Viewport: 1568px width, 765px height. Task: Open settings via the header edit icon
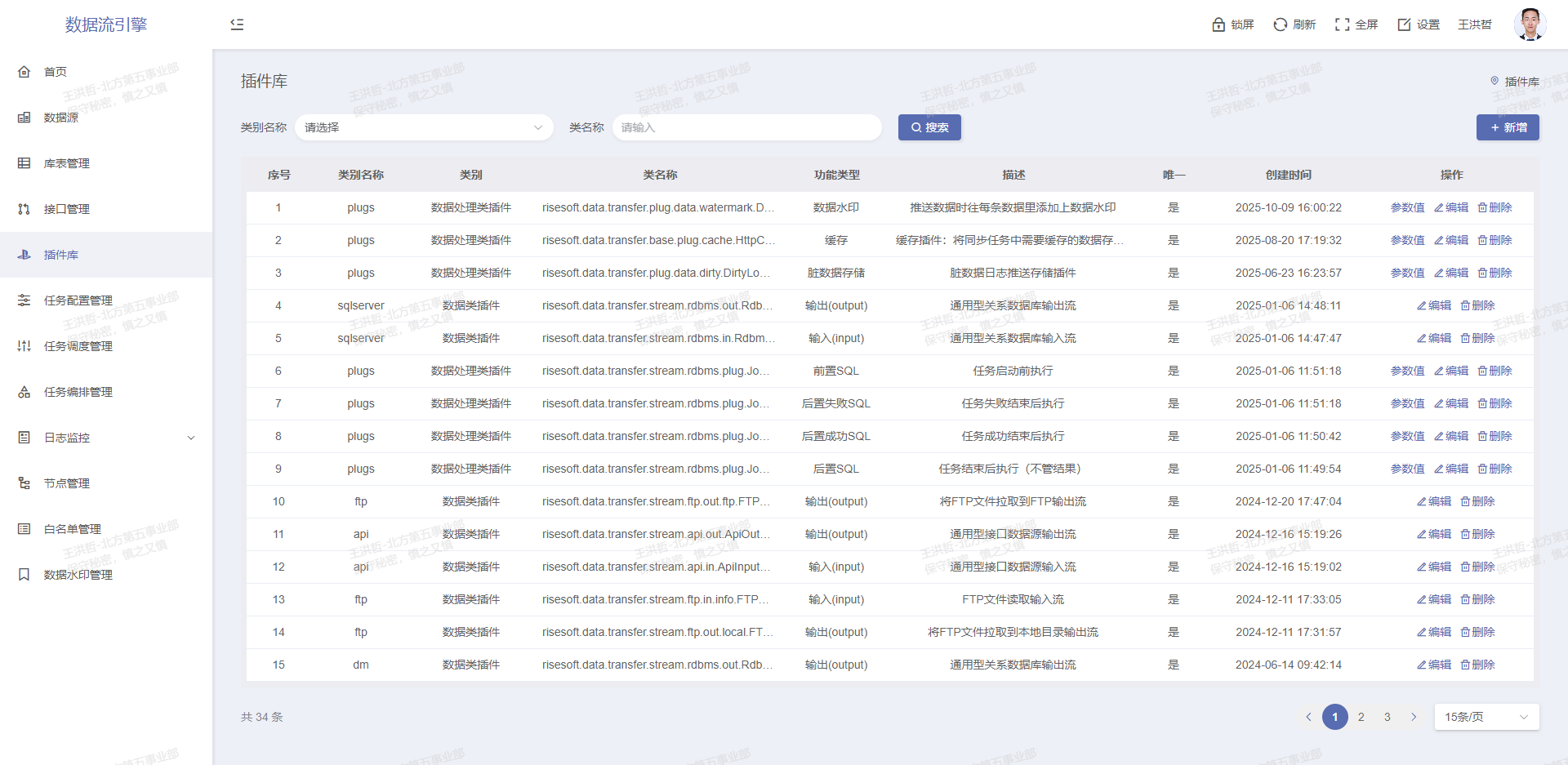(1404, 24)
